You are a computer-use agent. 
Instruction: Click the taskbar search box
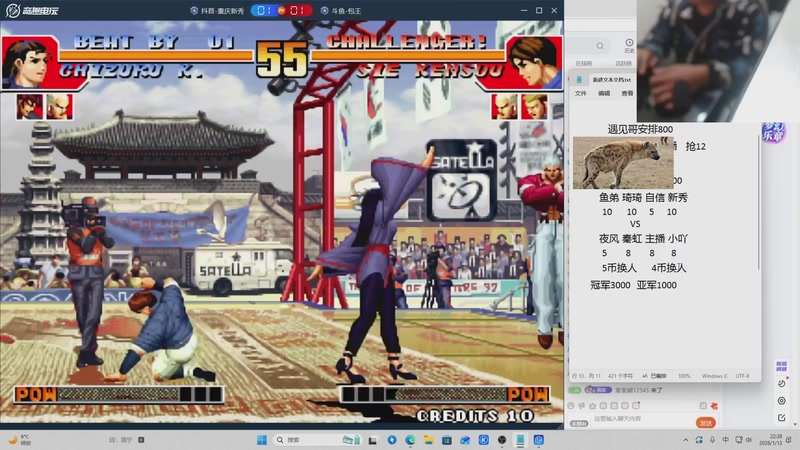[x=316, y=440]
